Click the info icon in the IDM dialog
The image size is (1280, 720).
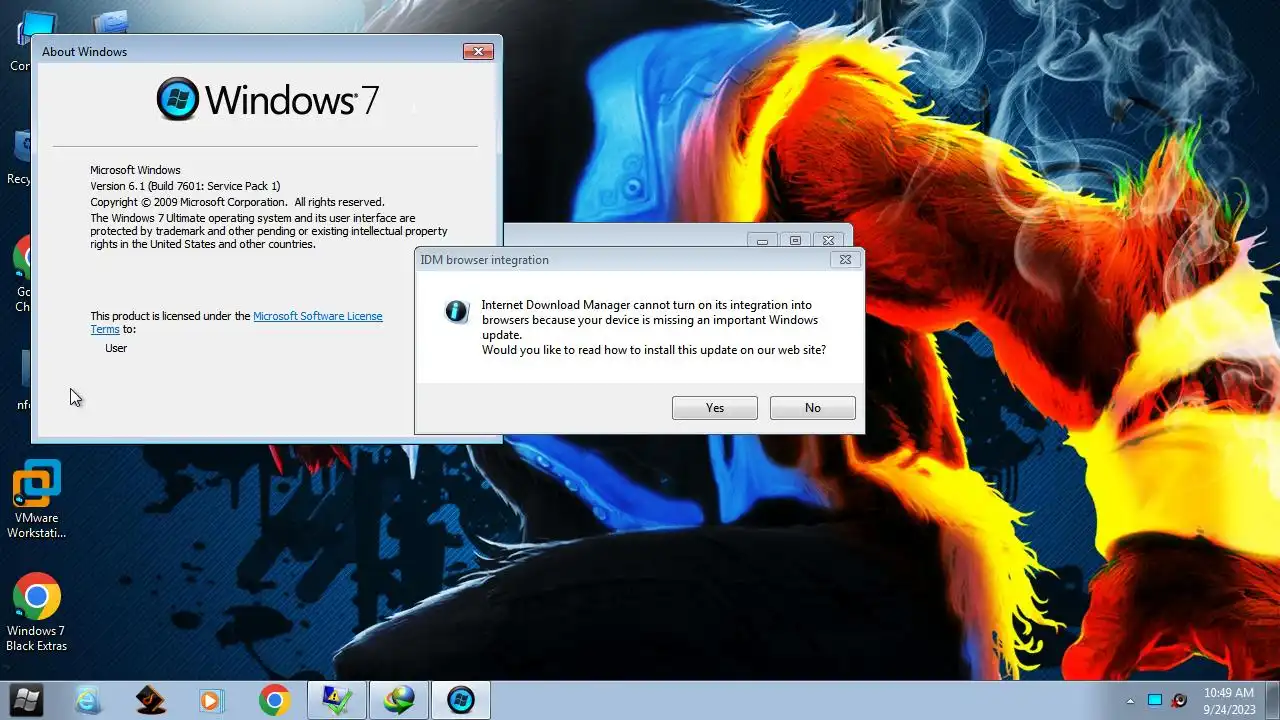click(x=457, y=311)
